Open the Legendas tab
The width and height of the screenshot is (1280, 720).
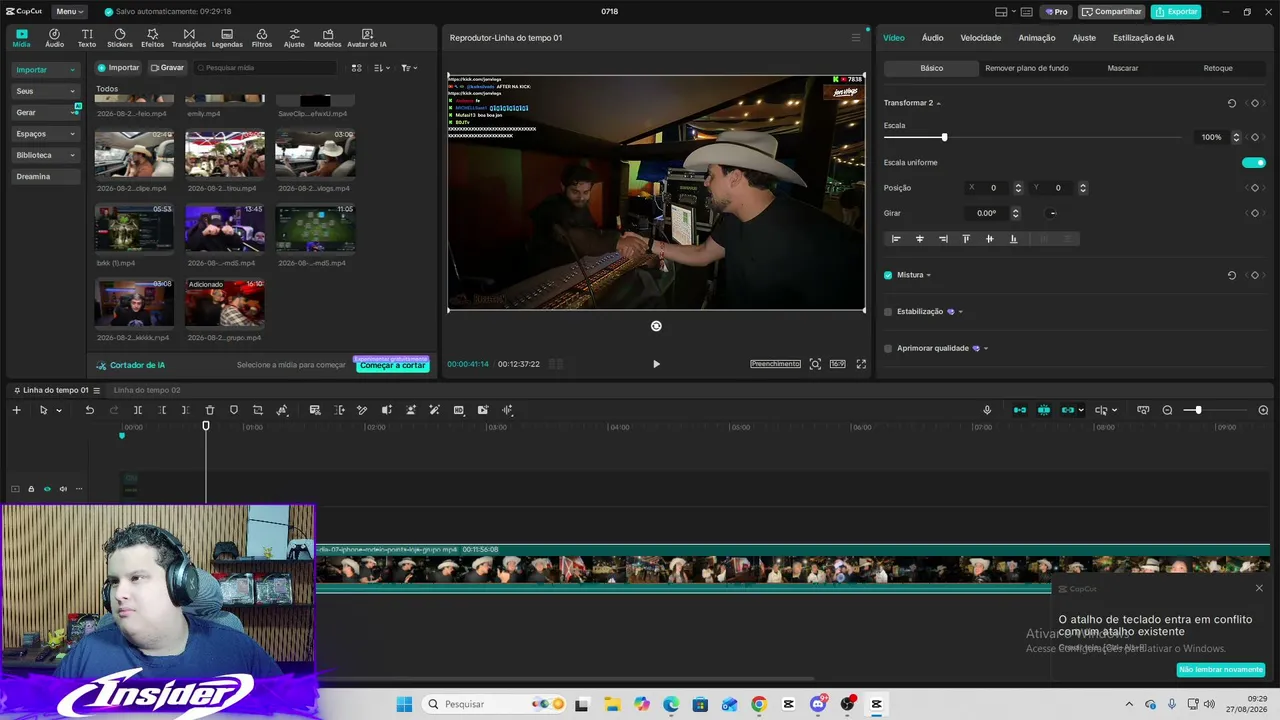click(227, 38)
